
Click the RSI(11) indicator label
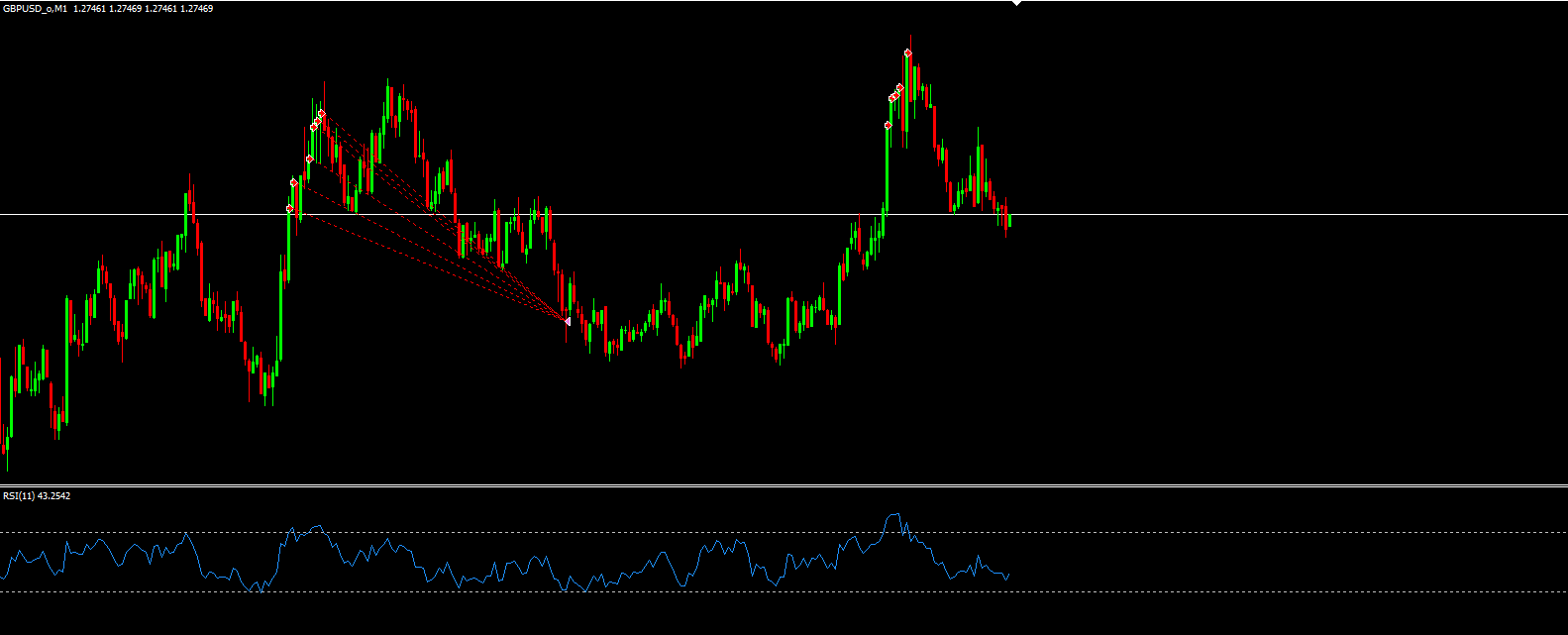[36, 495]
